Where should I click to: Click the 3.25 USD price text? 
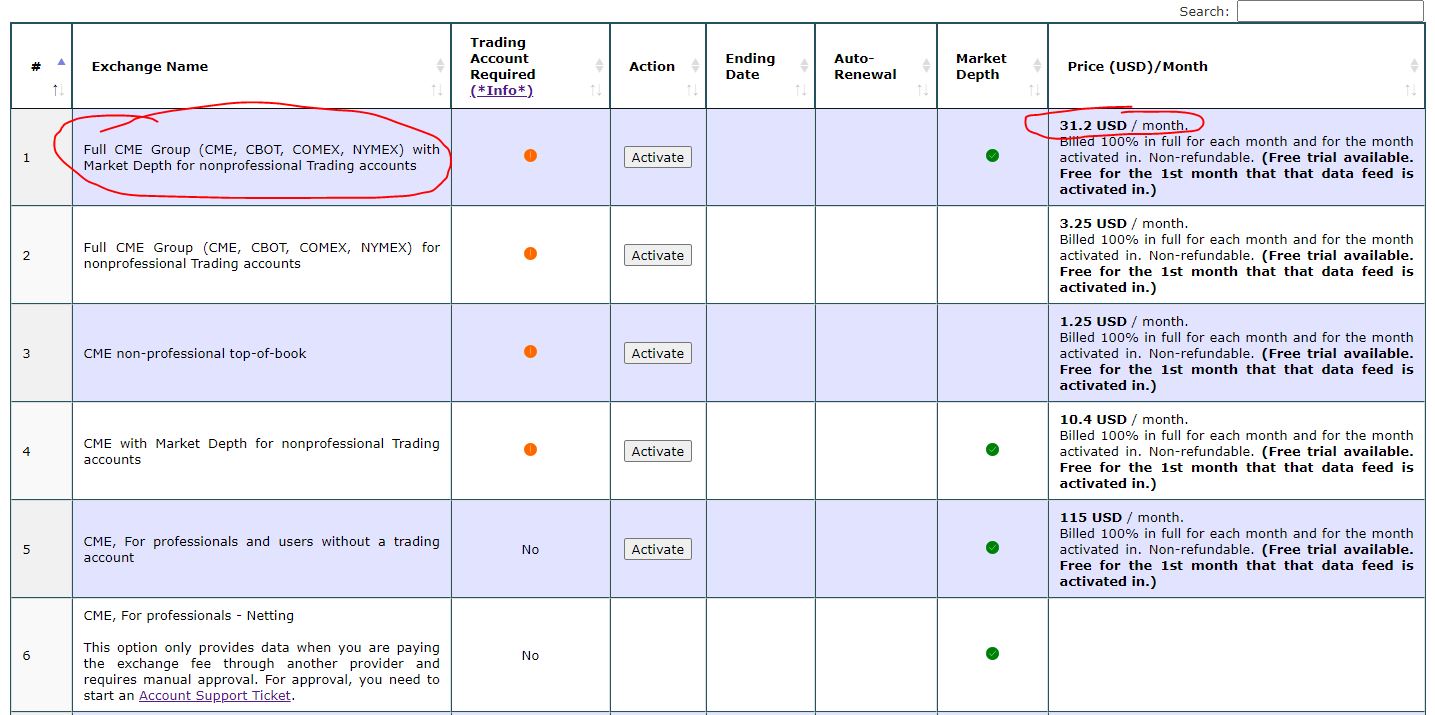[1093, 223]
